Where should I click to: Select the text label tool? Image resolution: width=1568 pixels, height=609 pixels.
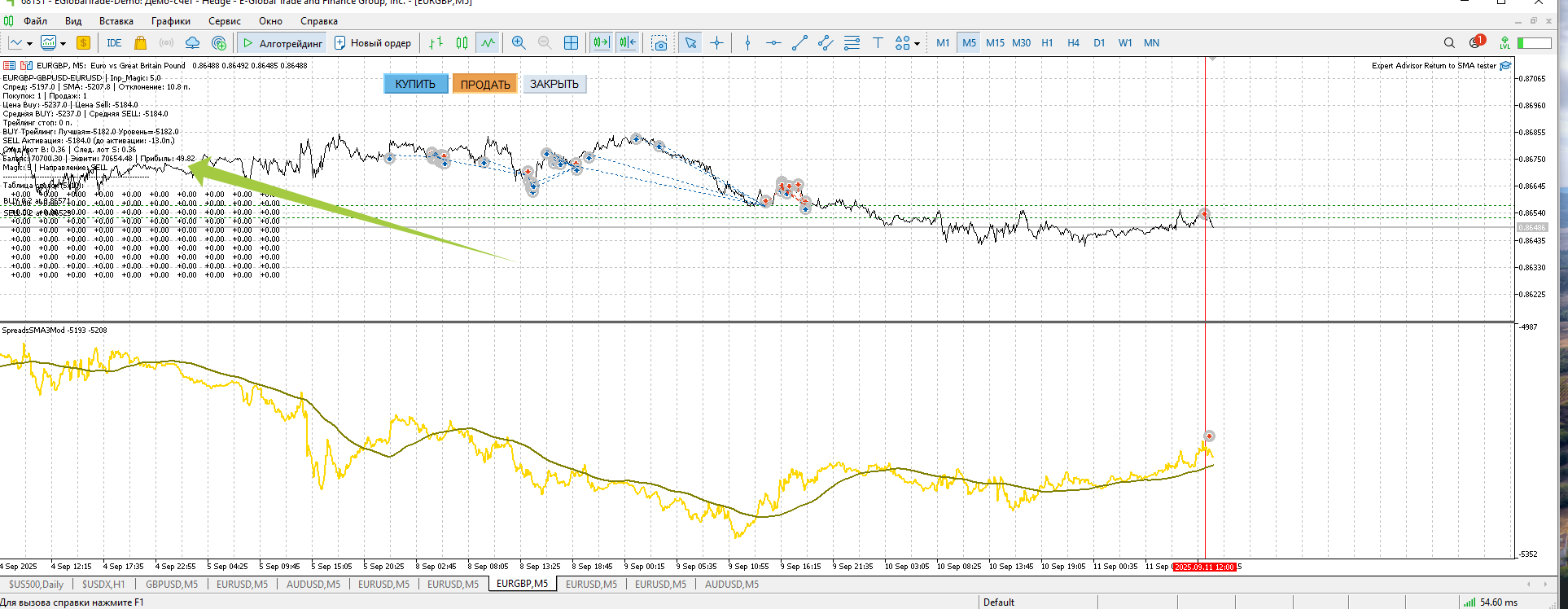coord(878,43)
